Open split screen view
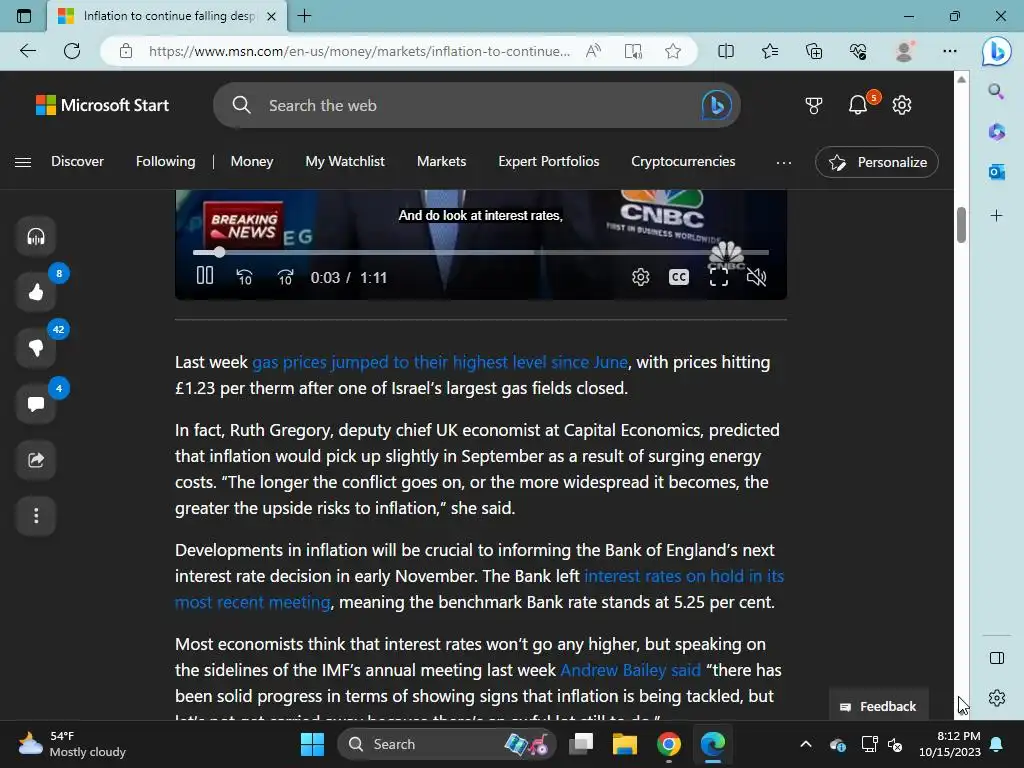This screenshot has height=768, width=1024. point(726,51)
